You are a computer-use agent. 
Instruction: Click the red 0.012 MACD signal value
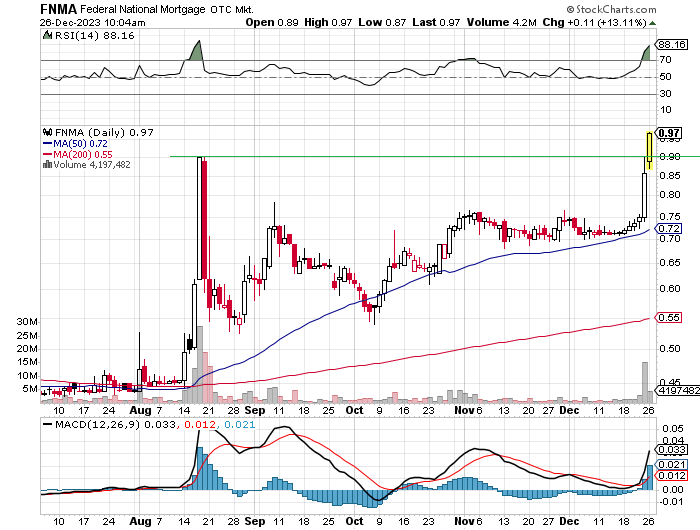tap(200, 425)
